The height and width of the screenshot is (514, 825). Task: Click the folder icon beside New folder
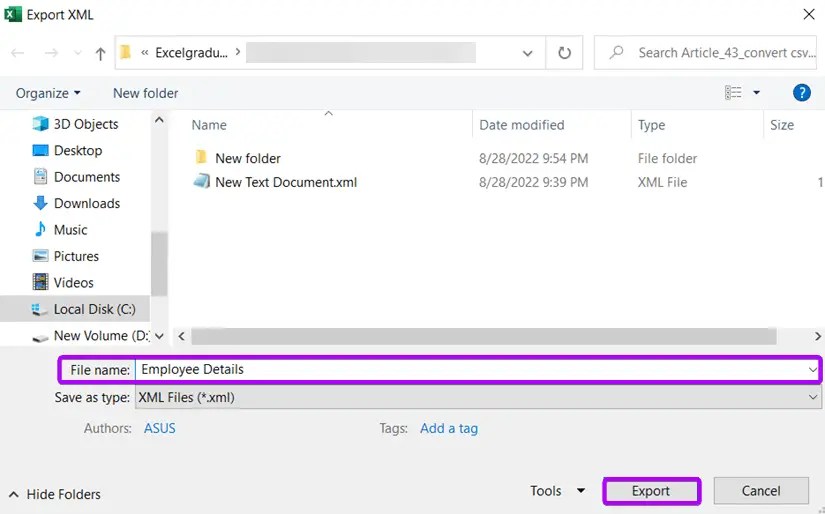click(200, 157)
